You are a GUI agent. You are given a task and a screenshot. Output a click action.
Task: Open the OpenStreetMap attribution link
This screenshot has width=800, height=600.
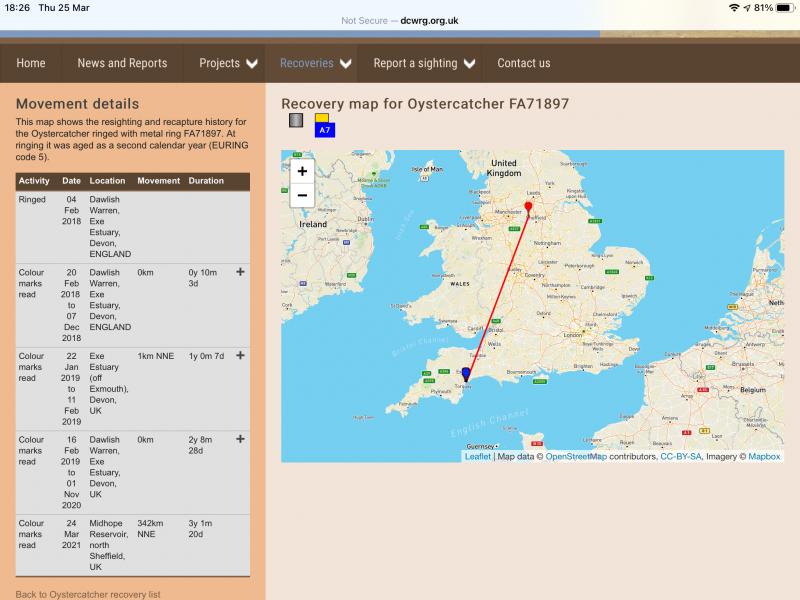pos(576,457)
